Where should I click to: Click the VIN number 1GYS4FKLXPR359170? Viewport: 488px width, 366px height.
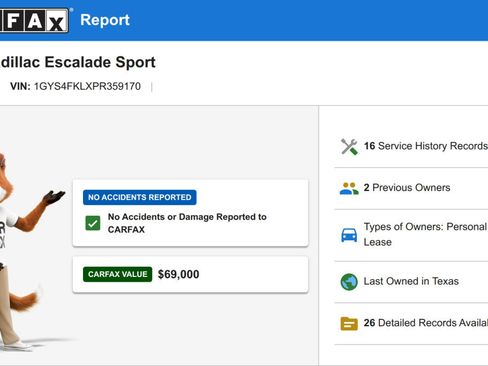click(87, 86)
